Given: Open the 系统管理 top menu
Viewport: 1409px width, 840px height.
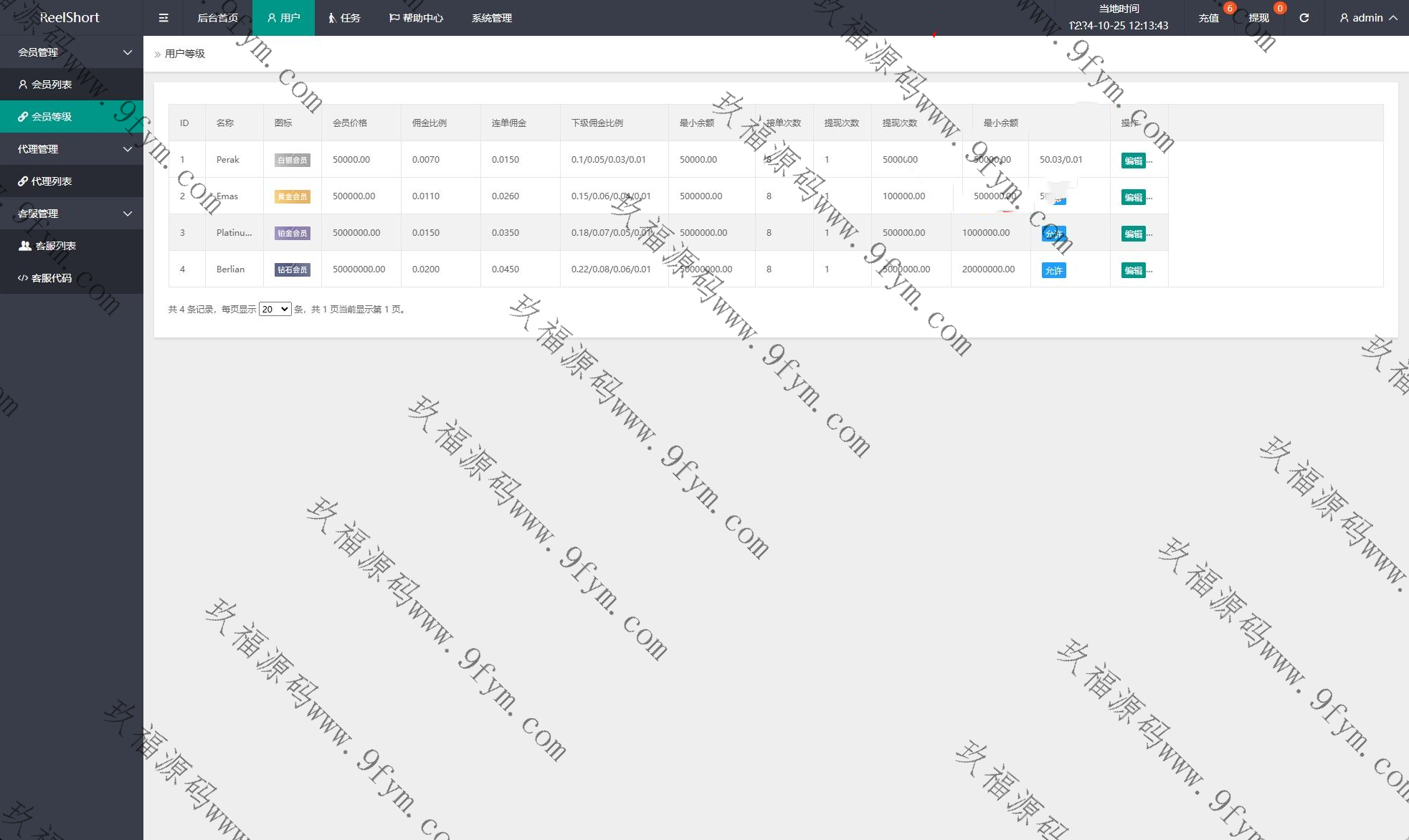Looking at the screenshot, I should pos(491,18).
